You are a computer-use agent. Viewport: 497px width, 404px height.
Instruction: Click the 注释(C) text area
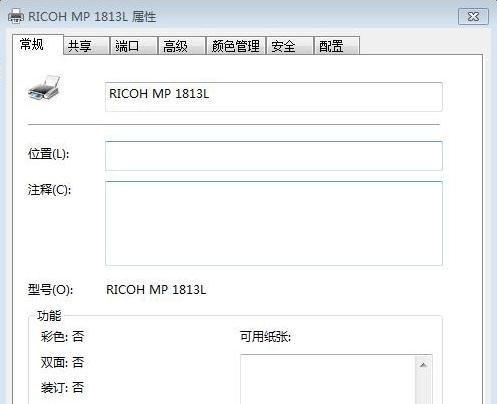[x=274, y=223]
